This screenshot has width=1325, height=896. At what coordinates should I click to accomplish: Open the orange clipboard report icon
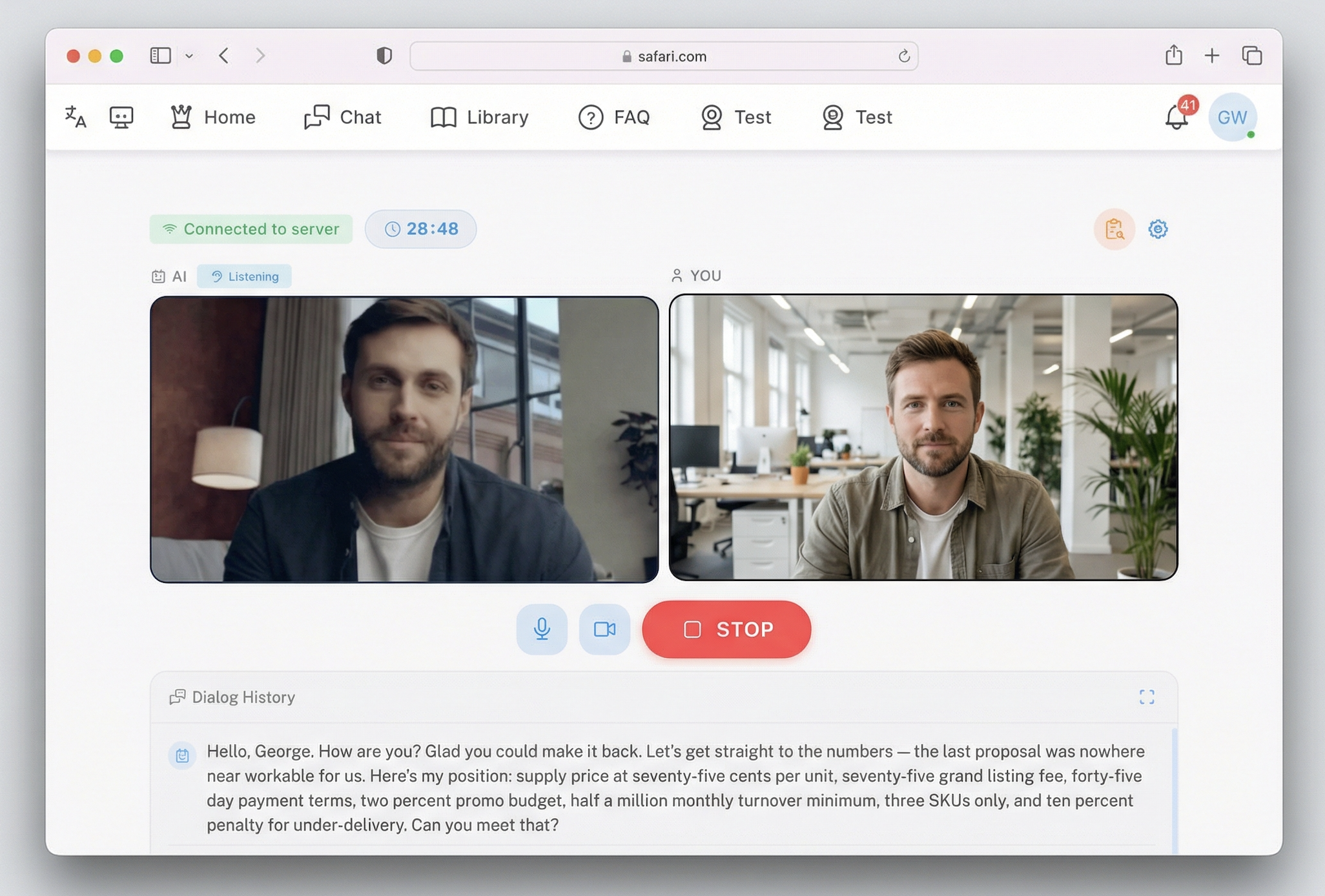click(1114, 229)
